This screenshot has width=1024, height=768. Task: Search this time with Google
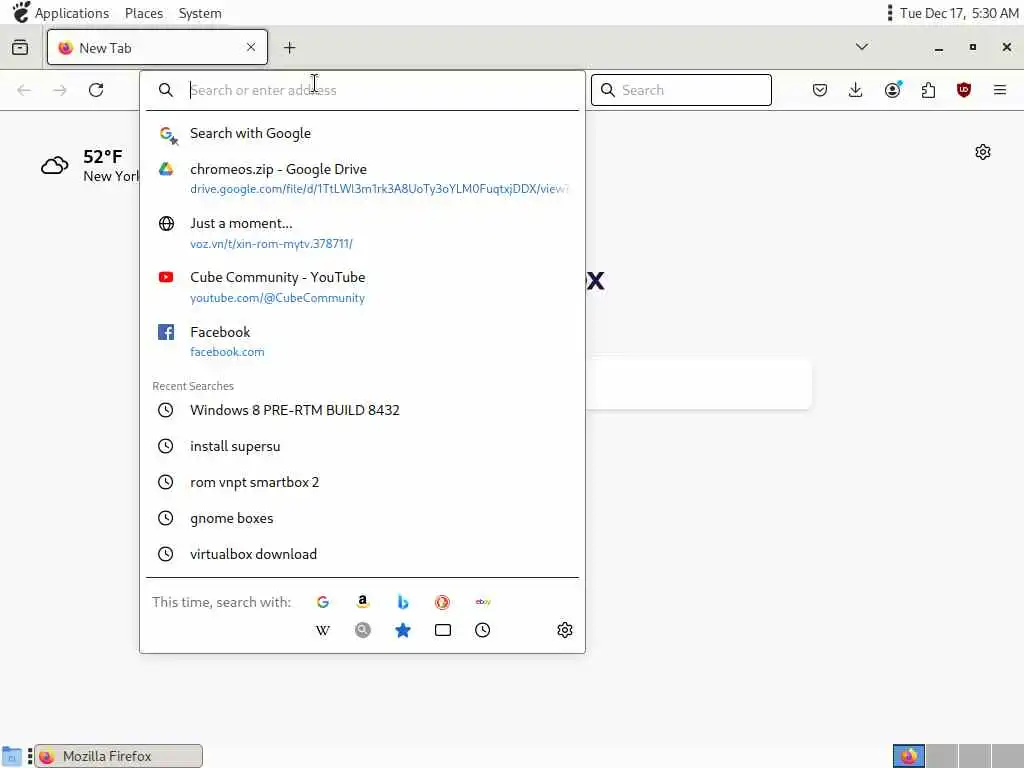click(323, 602)
